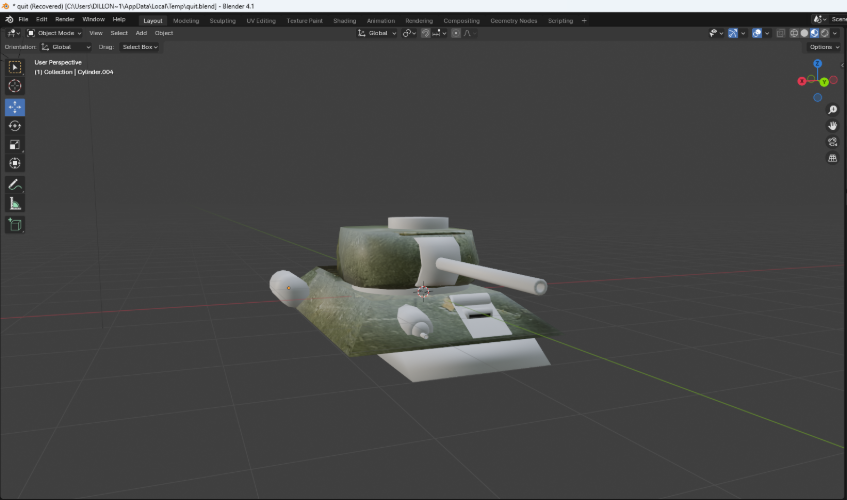The height and width of the screenshot is (500, 847).
Task: Open the pivot point dropdown
Action: tap(409, 33)
